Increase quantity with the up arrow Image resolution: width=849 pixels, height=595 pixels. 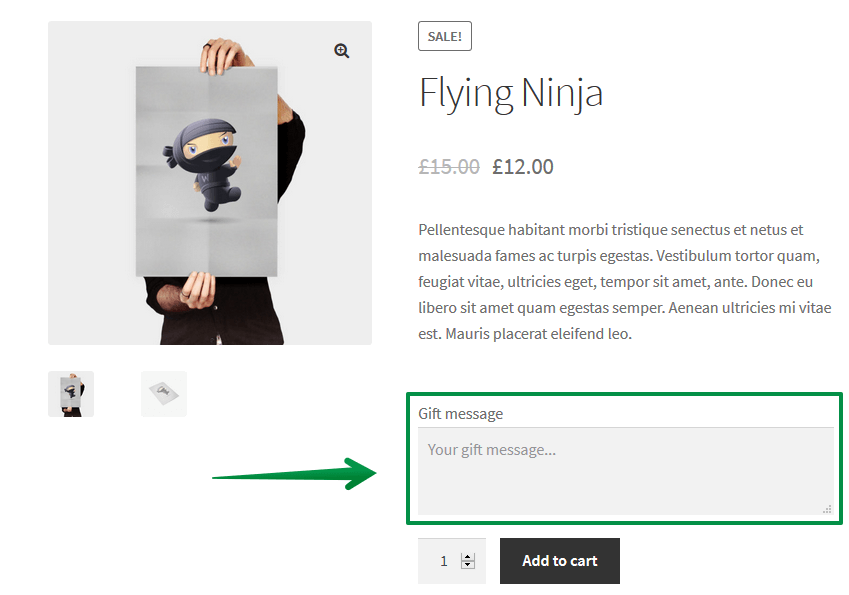[467, 556]
